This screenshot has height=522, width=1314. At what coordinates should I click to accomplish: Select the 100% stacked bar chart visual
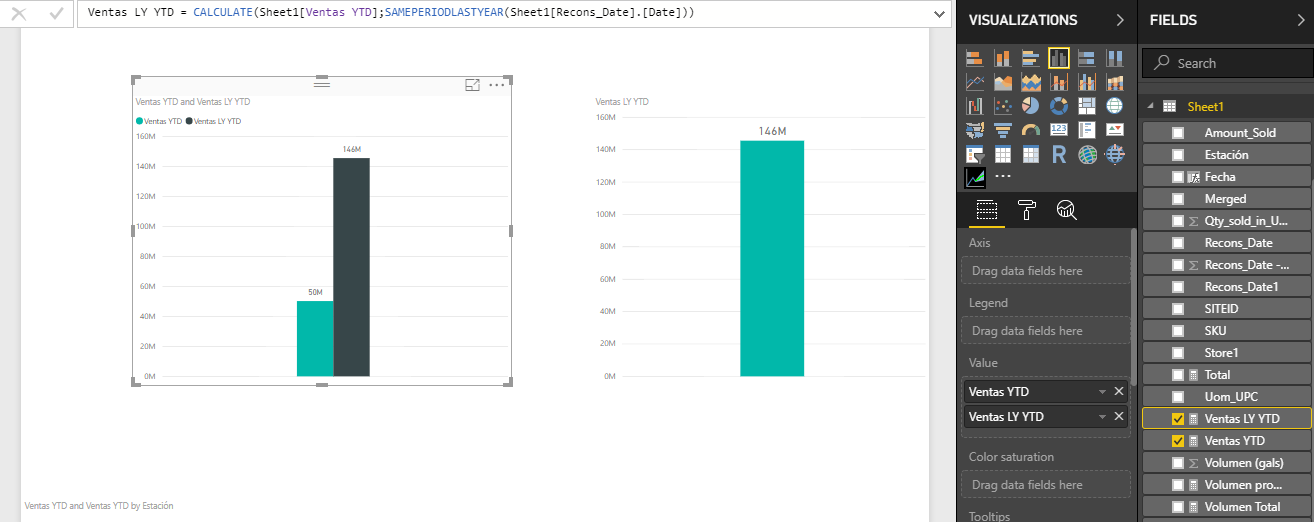1087,58
